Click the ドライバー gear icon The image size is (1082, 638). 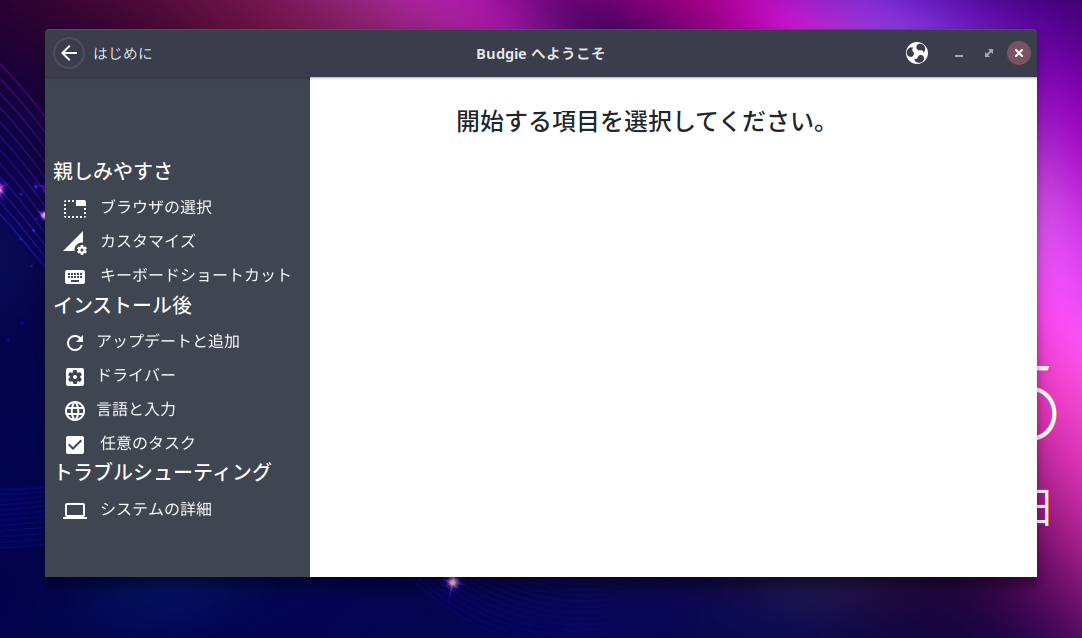click(75, 377)
